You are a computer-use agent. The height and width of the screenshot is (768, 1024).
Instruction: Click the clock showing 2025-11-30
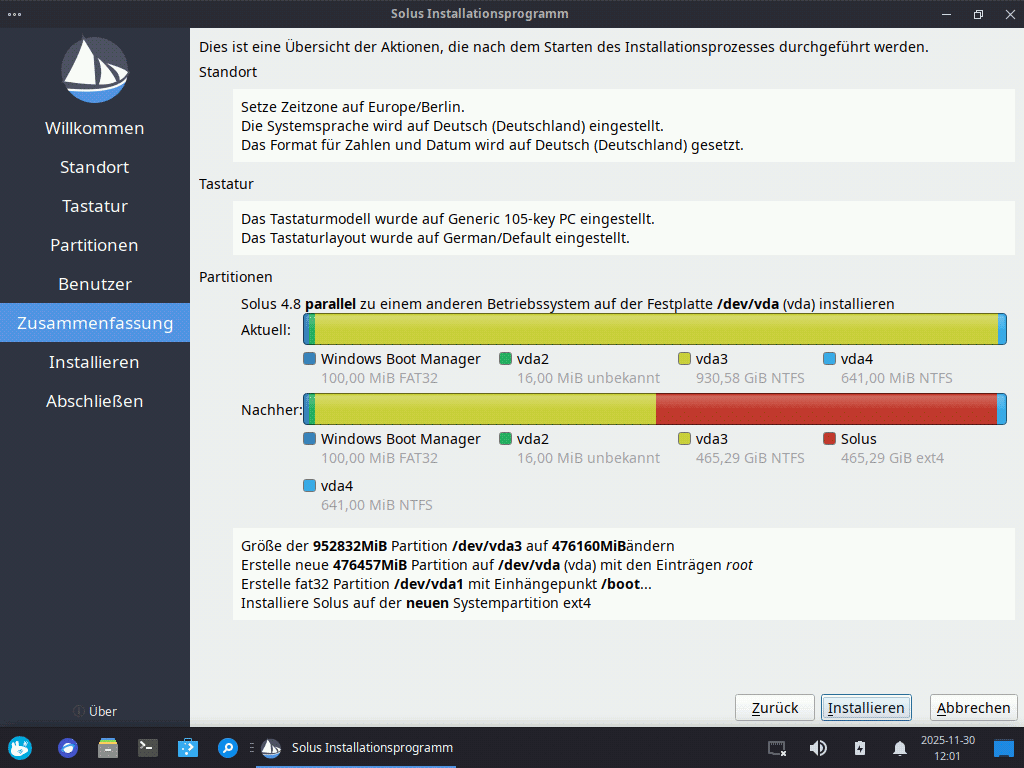click(x=948, y=748)
